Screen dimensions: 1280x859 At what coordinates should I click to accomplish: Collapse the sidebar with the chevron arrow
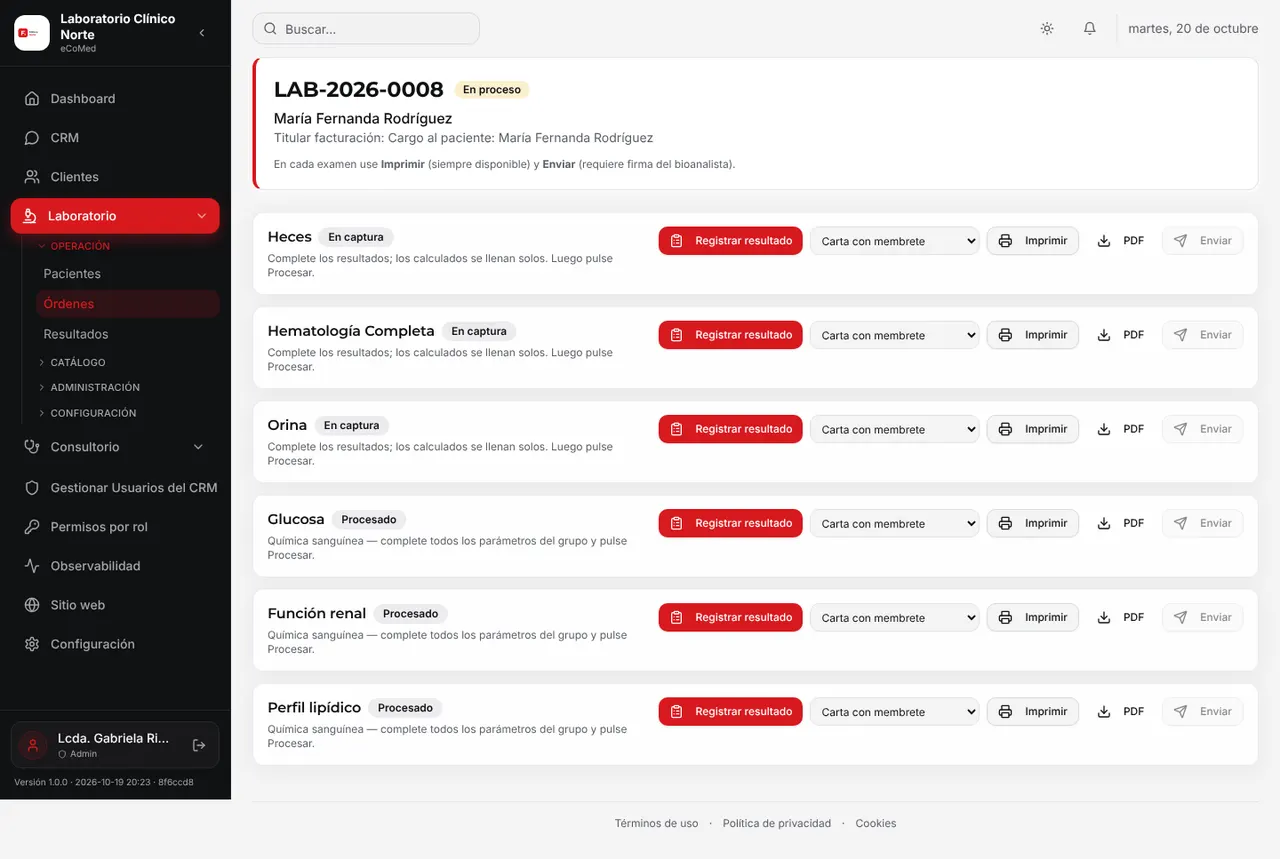coord(202,33)
